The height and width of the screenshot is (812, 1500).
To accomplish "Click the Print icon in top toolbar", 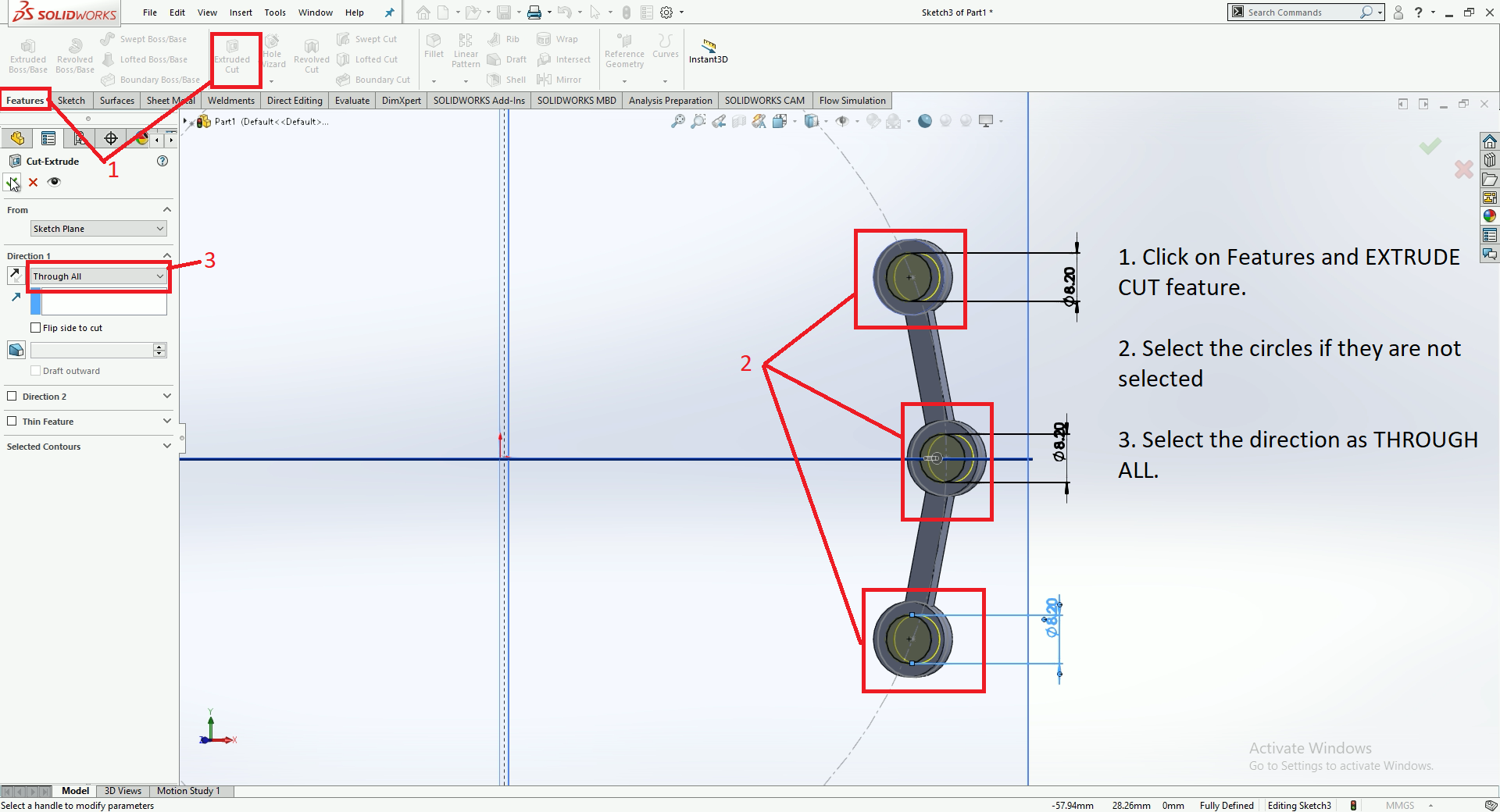I will point(534,12).
